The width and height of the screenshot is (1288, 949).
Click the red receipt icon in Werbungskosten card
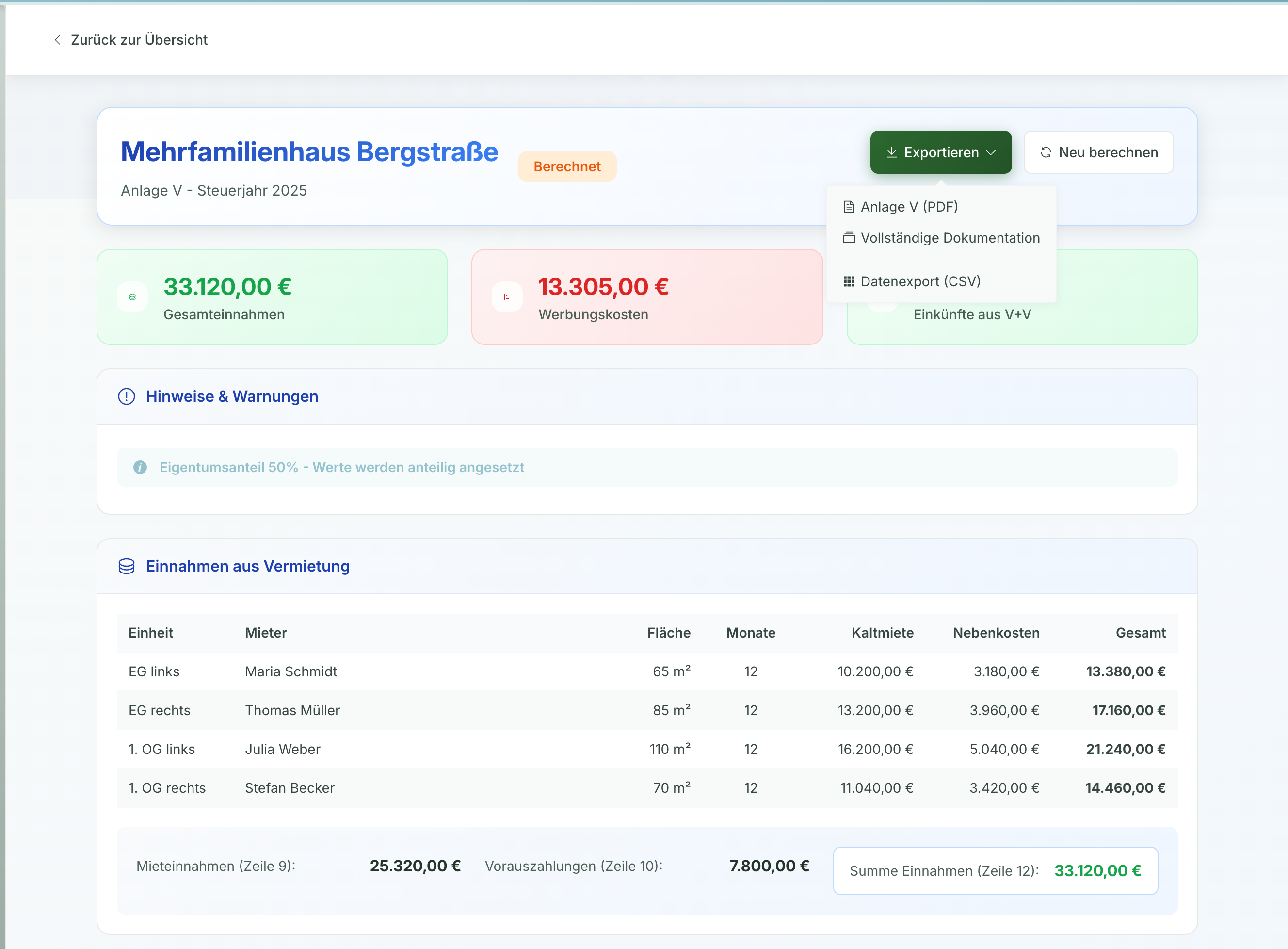pyautogui.click(x=507, y=297)
